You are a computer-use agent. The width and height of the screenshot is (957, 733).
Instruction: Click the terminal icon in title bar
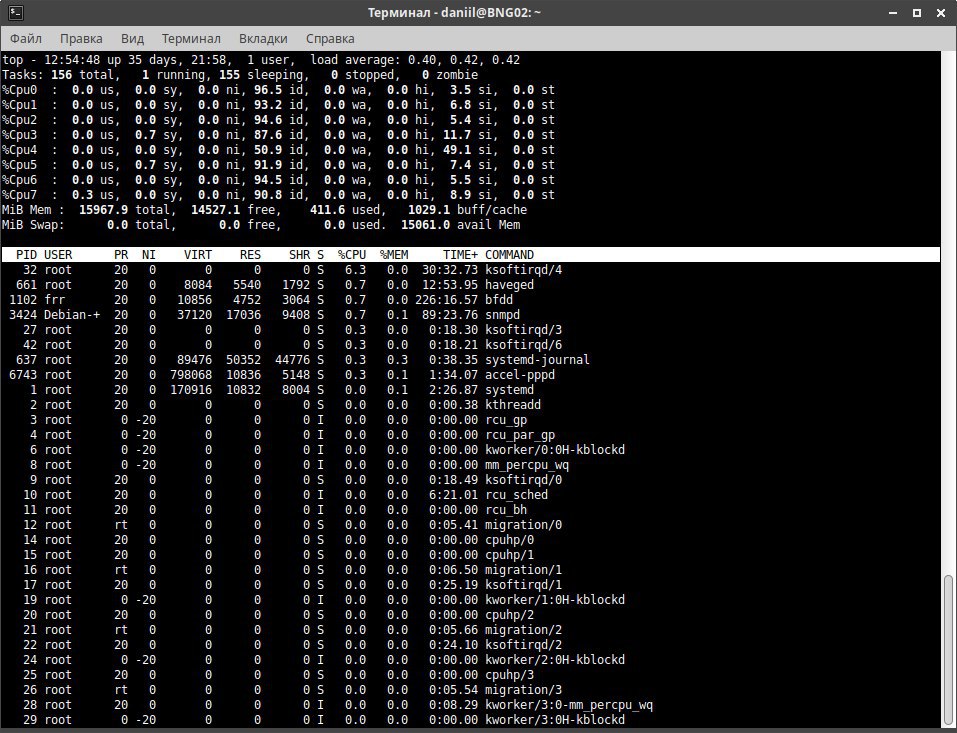click(x=16, y=12)
